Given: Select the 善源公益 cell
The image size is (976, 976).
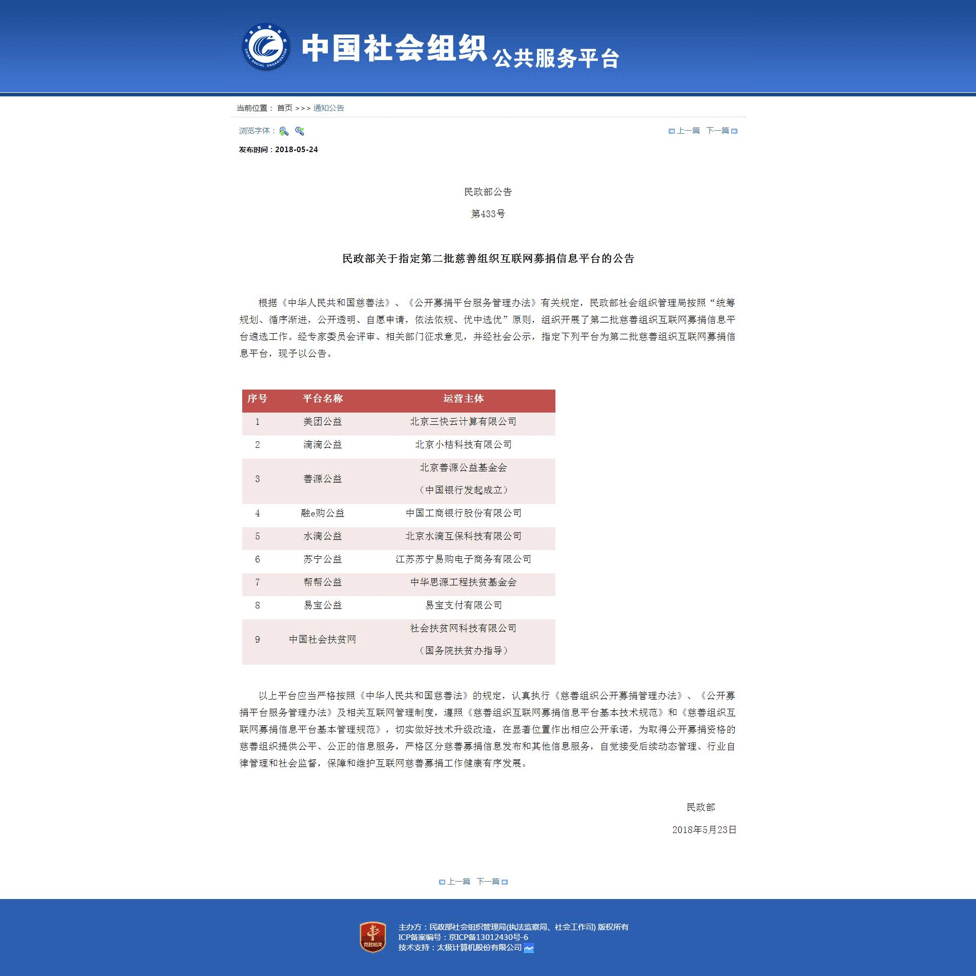Looking at the screenshot, I should tap(322, 479).
